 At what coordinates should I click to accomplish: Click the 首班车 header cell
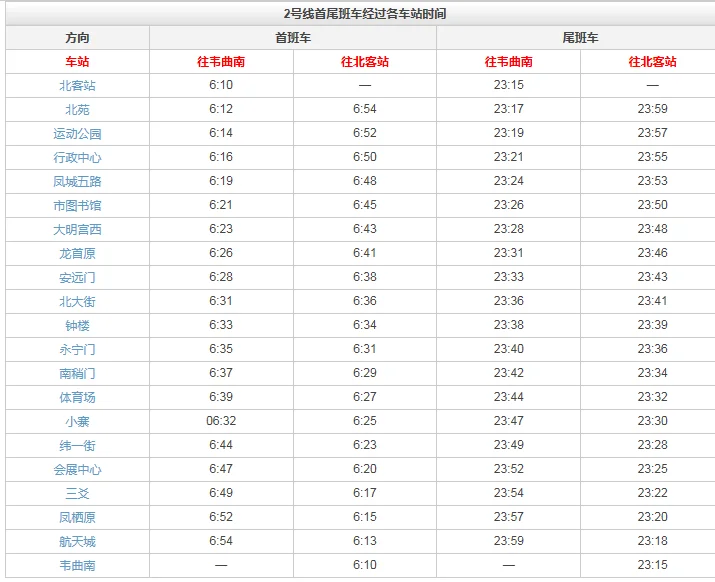[293, 37]
